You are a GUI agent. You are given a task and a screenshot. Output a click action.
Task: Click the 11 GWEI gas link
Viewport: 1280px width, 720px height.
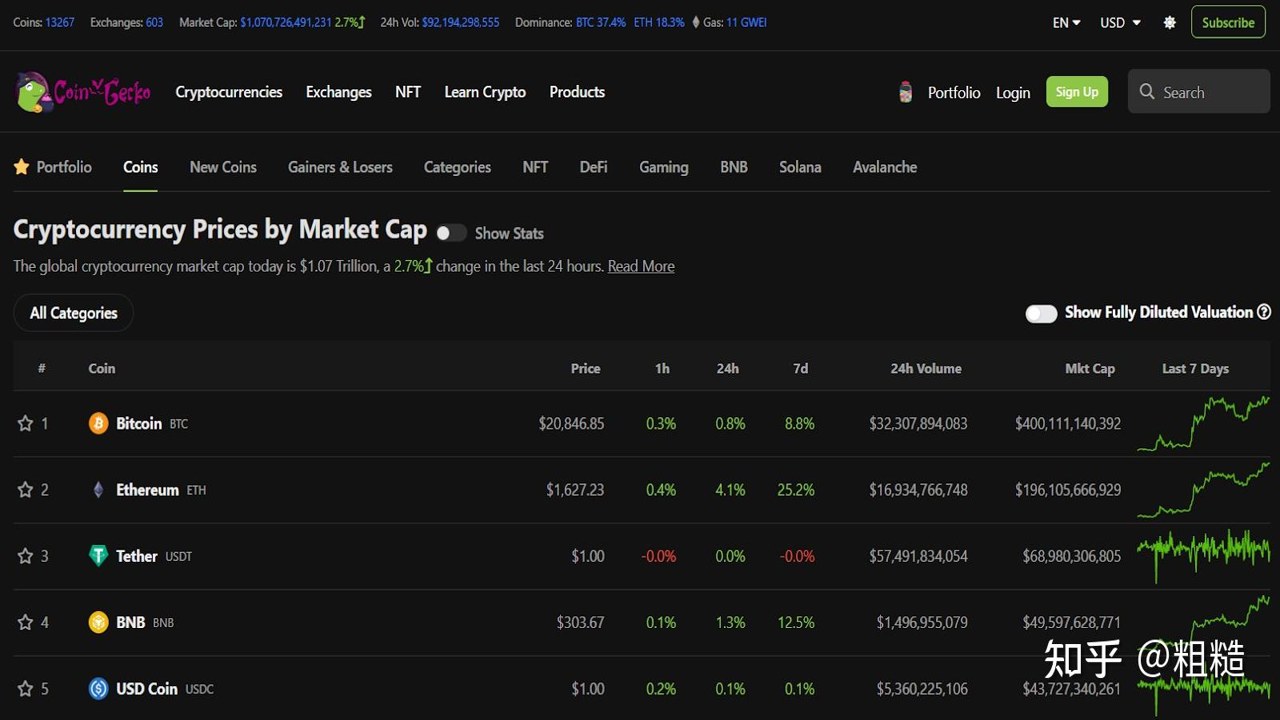(747, 22)
